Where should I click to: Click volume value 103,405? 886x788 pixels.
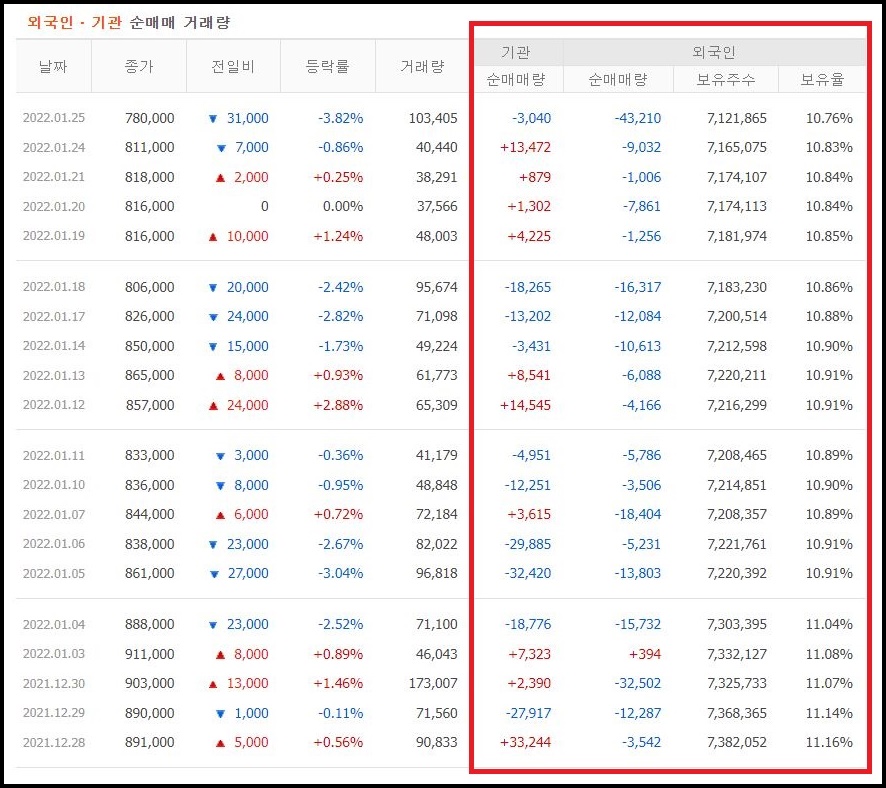433,118
